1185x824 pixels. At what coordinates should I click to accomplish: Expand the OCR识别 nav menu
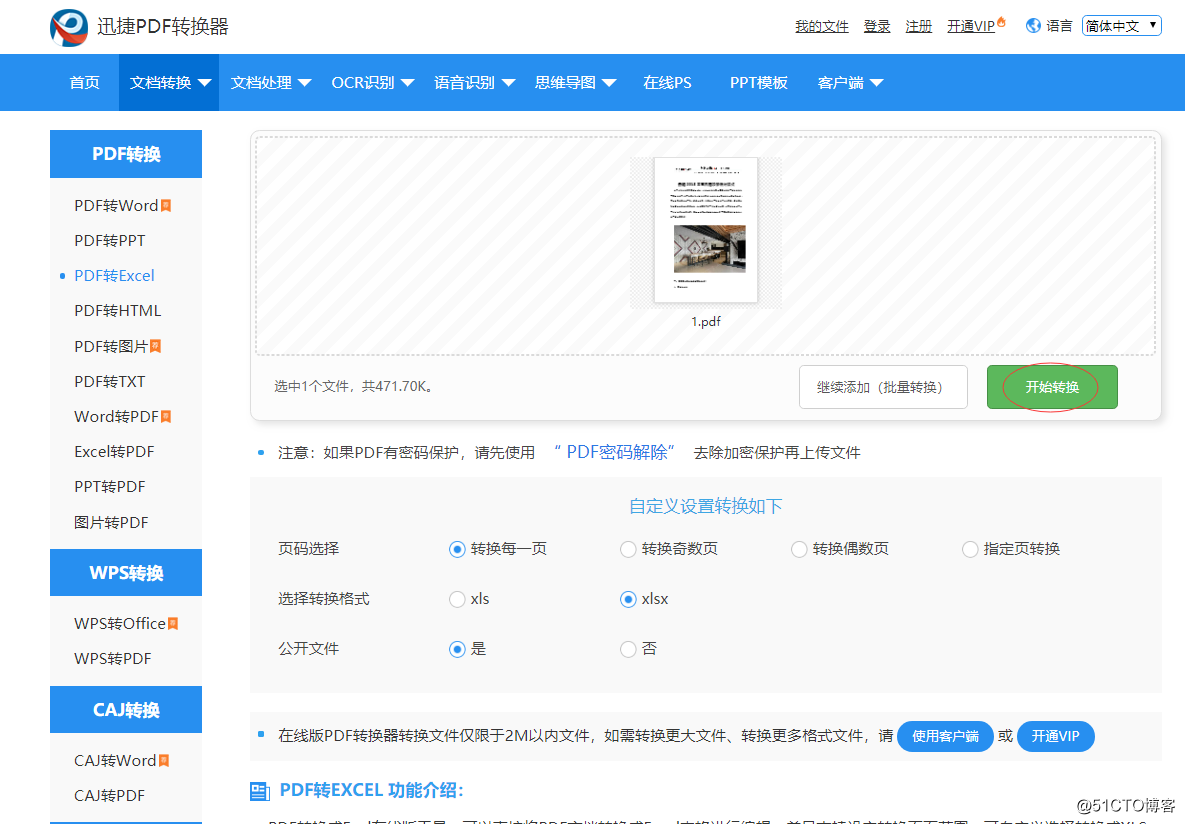tap(373, 82)
